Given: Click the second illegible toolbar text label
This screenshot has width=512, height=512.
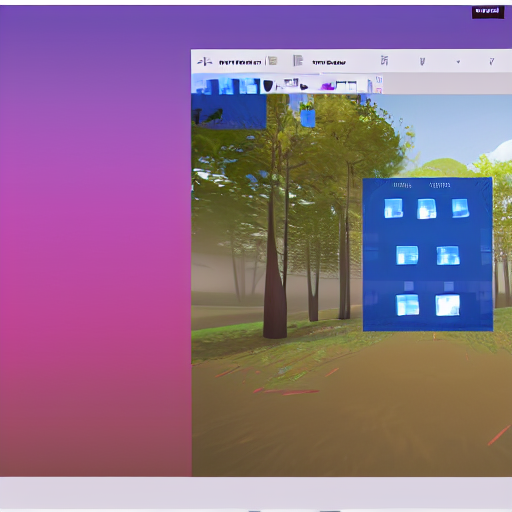Looking at the screenshot, I should pos(329,62).
